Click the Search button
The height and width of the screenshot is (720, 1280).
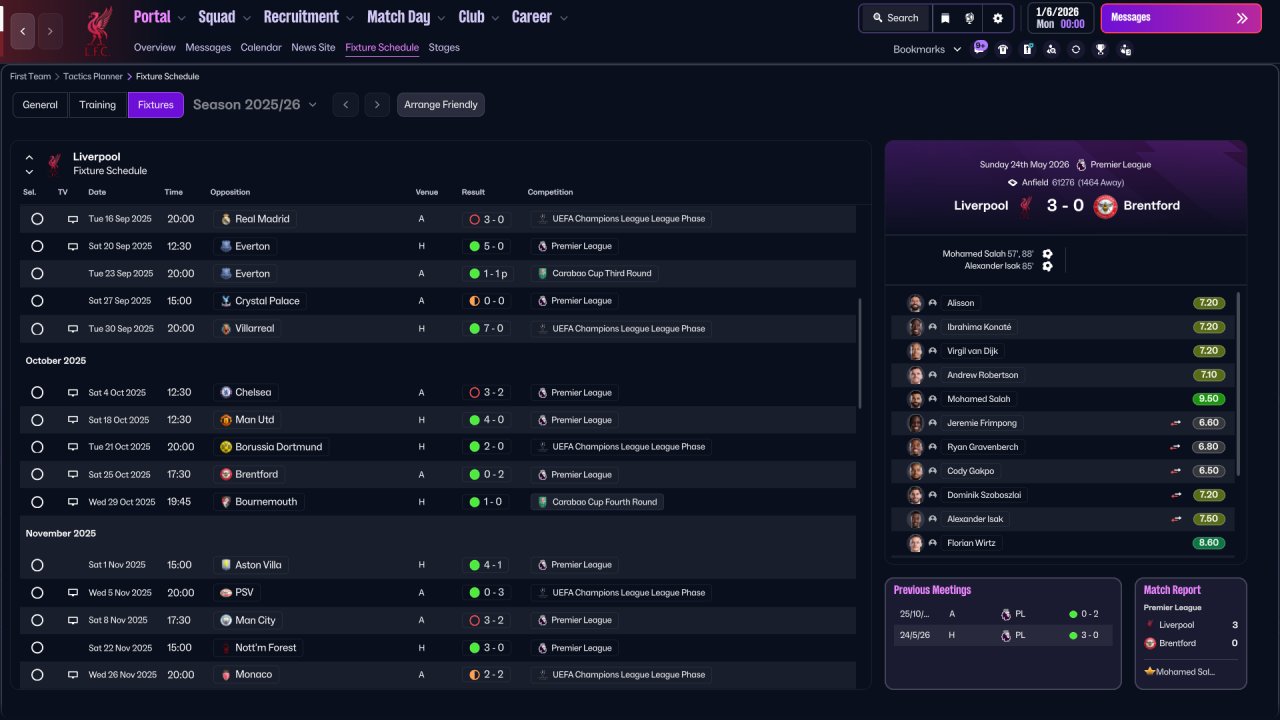click(x=895, y=18)
